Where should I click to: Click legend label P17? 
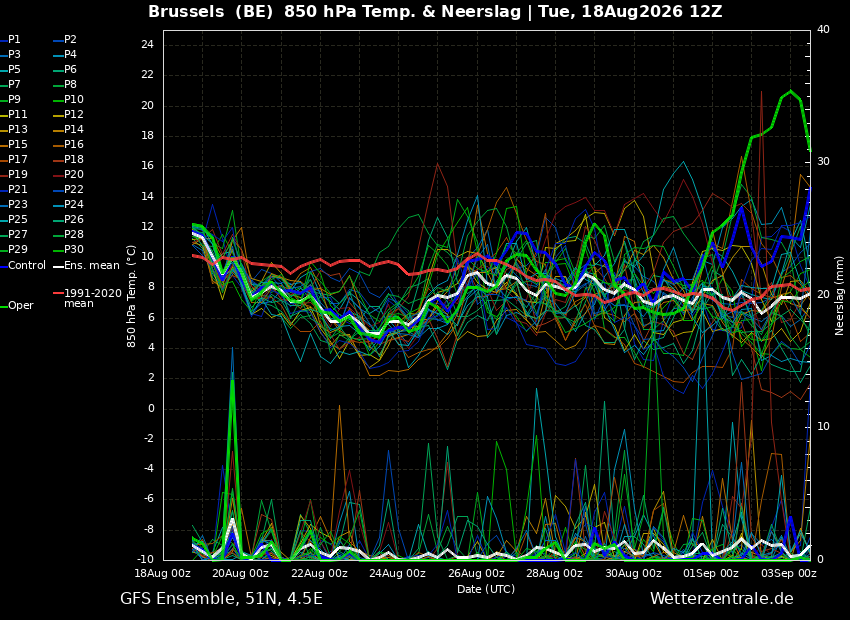pyautogui.click(x=17, y=159)
